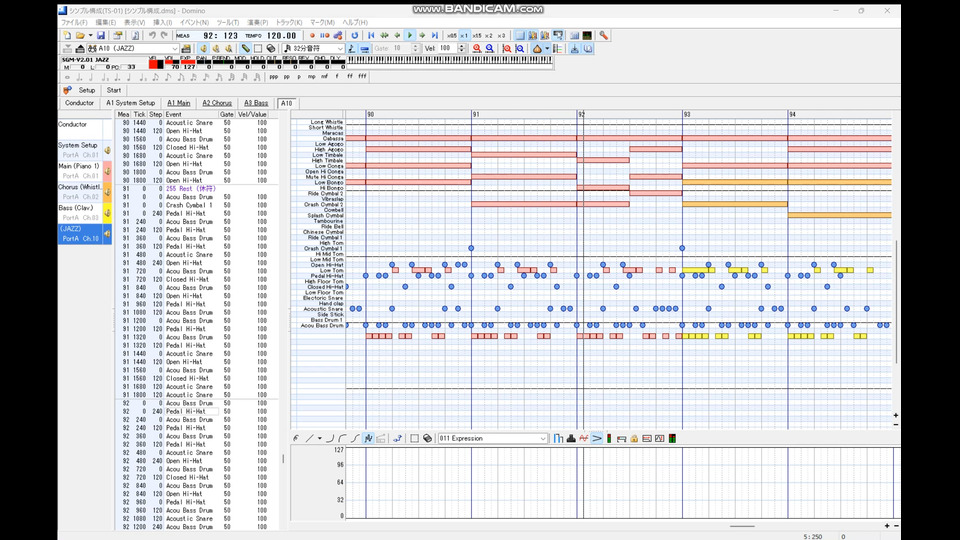This screenshot has height=540, width=960.
Task: Select the Eraser tool in main toolbar
Action: coord(271,48)
